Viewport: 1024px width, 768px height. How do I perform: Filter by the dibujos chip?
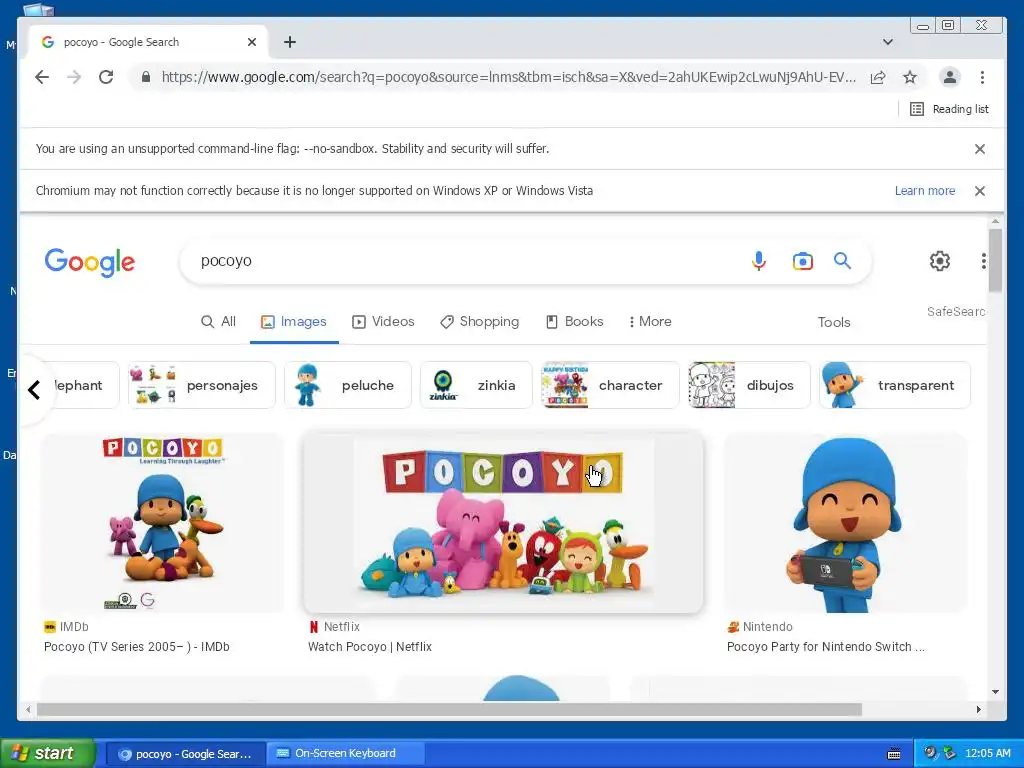pyautogui.click(x=749, y=385)
